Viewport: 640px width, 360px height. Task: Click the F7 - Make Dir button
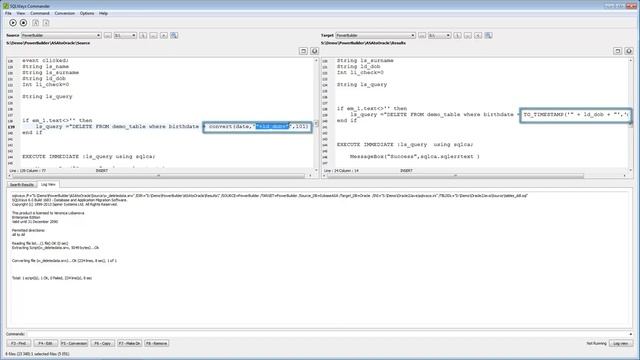coord(129,344)
